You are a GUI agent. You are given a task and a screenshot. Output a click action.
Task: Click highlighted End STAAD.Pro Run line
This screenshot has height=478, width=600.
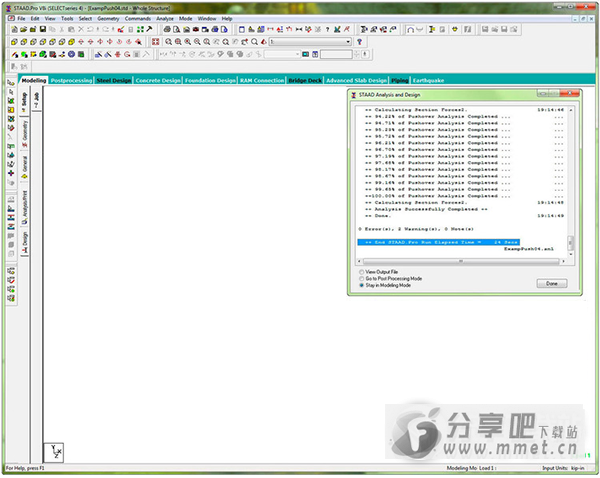tap(438, 242)
